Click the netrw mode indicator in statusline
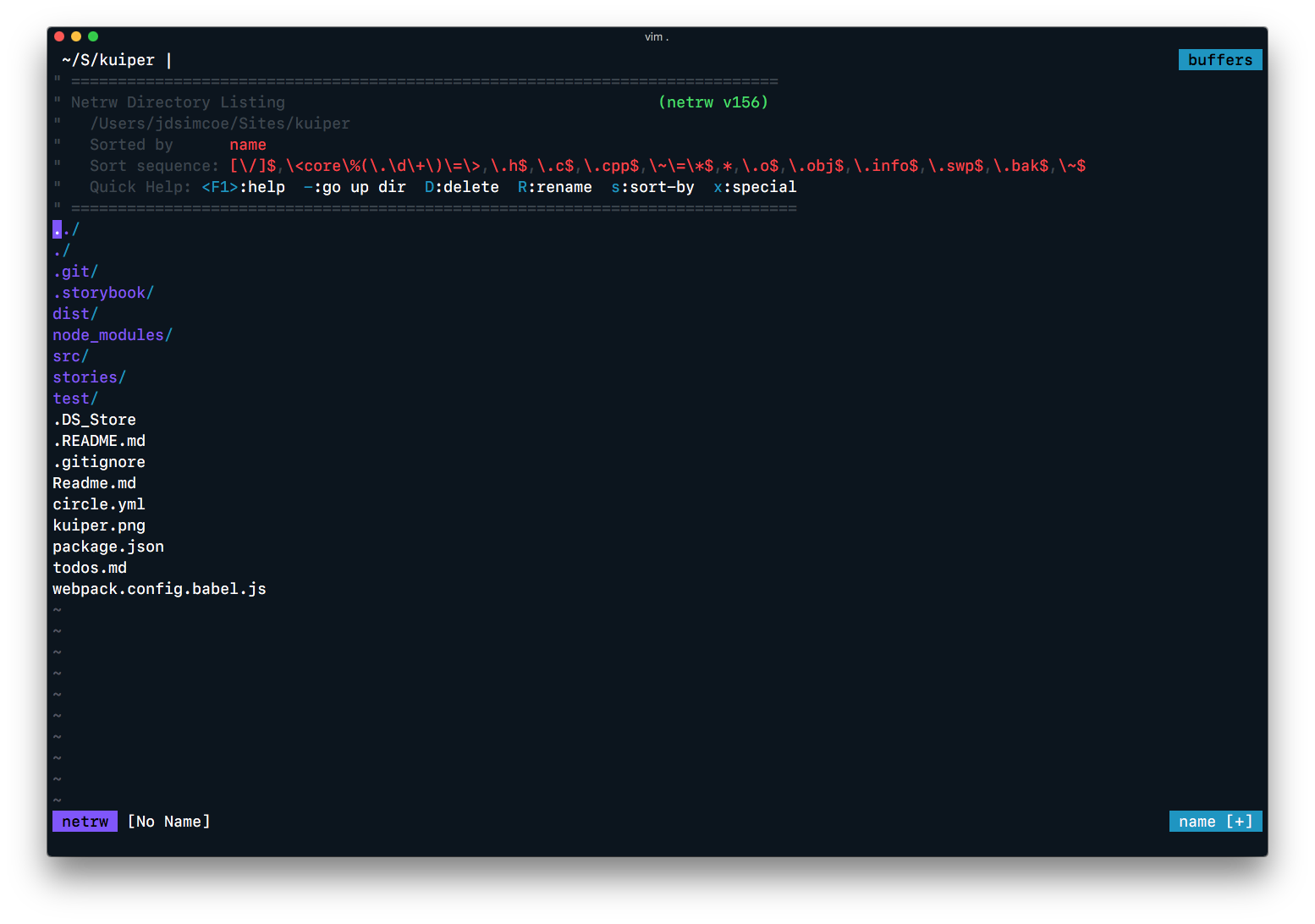 85,822
